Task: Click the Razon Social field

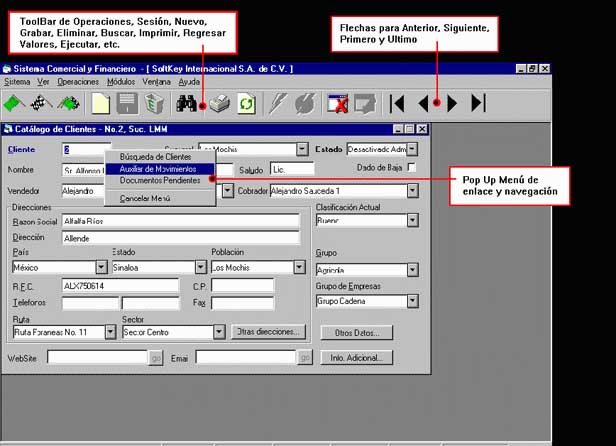Action: [x=181, y=221]
